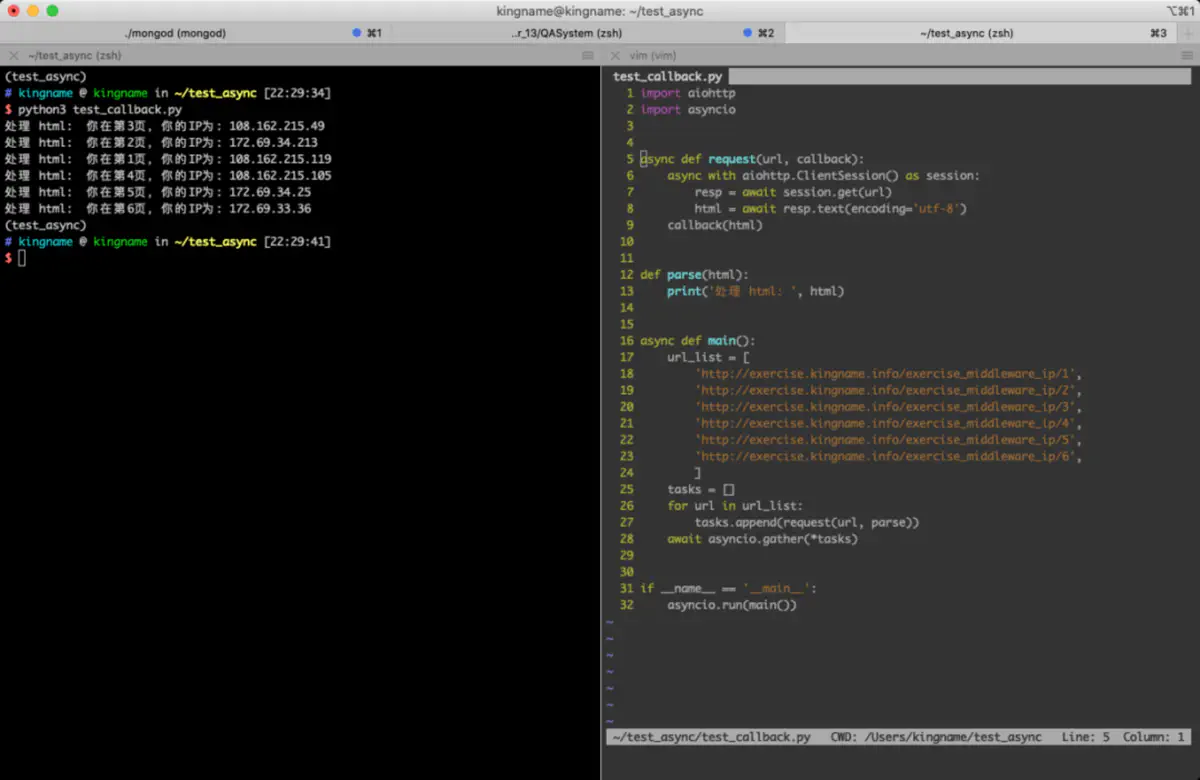
Task: Select the ~/test_async (zsh) tab
Action: click(x=966, y=33)
